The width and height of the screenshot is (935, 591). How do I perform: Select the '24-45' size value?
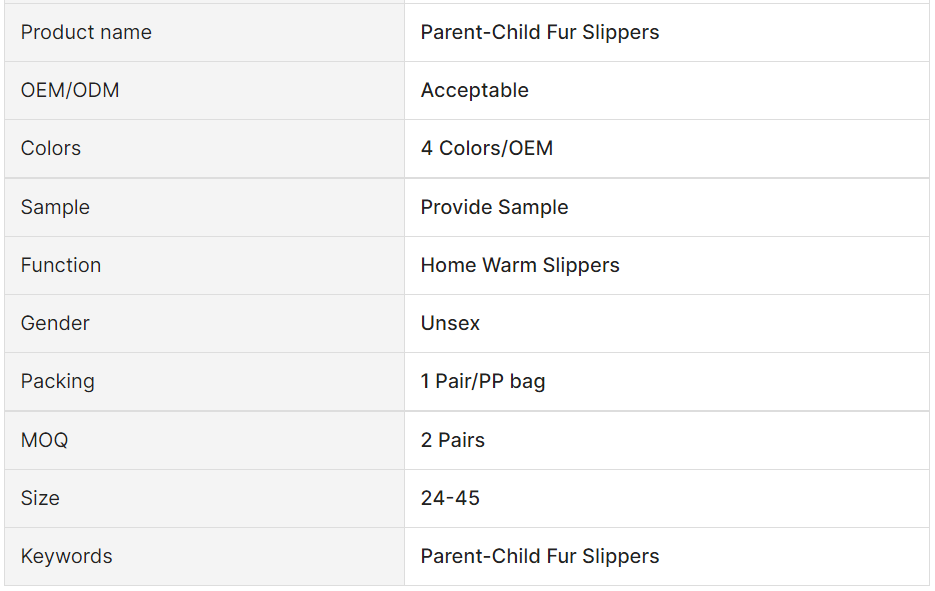point(450,498)
